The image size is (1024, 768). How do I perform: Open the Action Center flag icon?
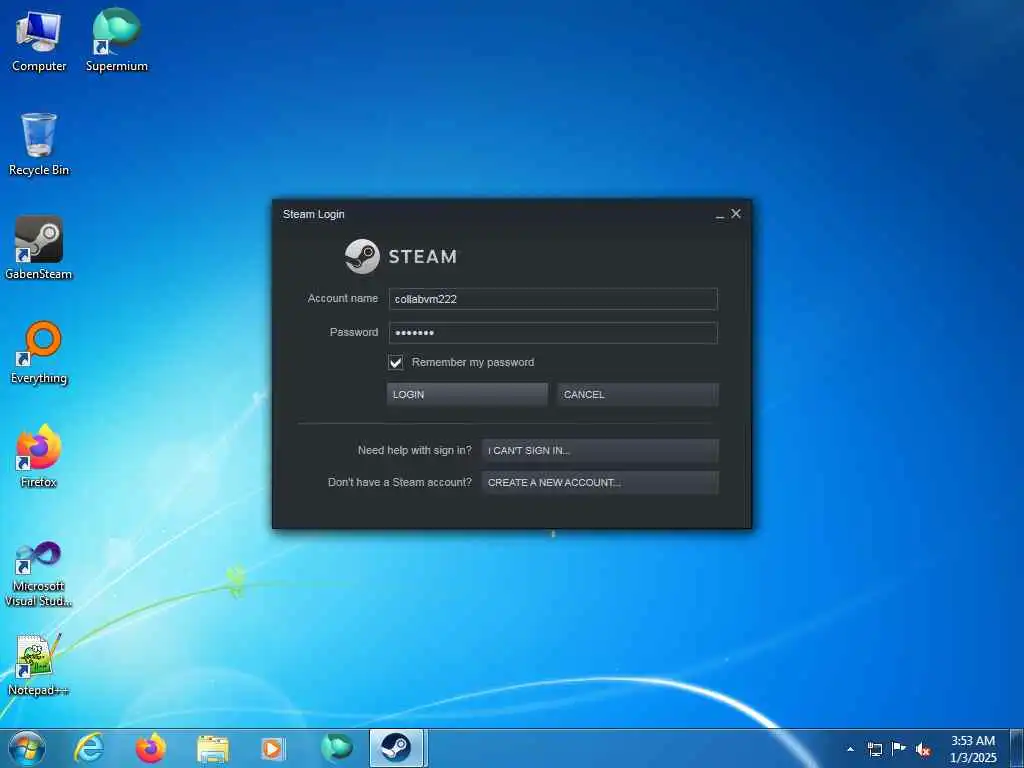coord(899,749)
